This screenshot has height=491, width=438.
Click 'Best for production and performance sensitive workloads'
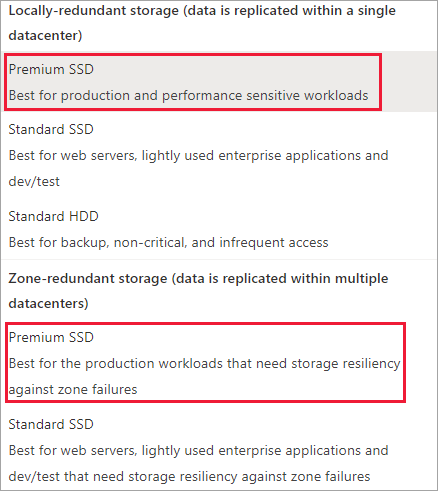click(x=188, y=96)
